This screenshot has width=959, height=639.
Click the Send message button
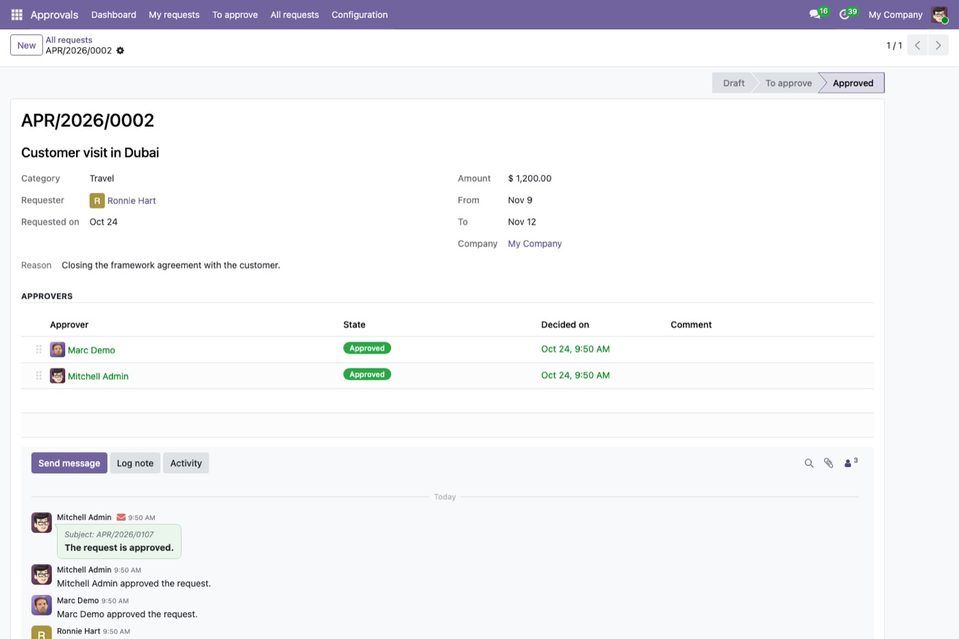69,464
